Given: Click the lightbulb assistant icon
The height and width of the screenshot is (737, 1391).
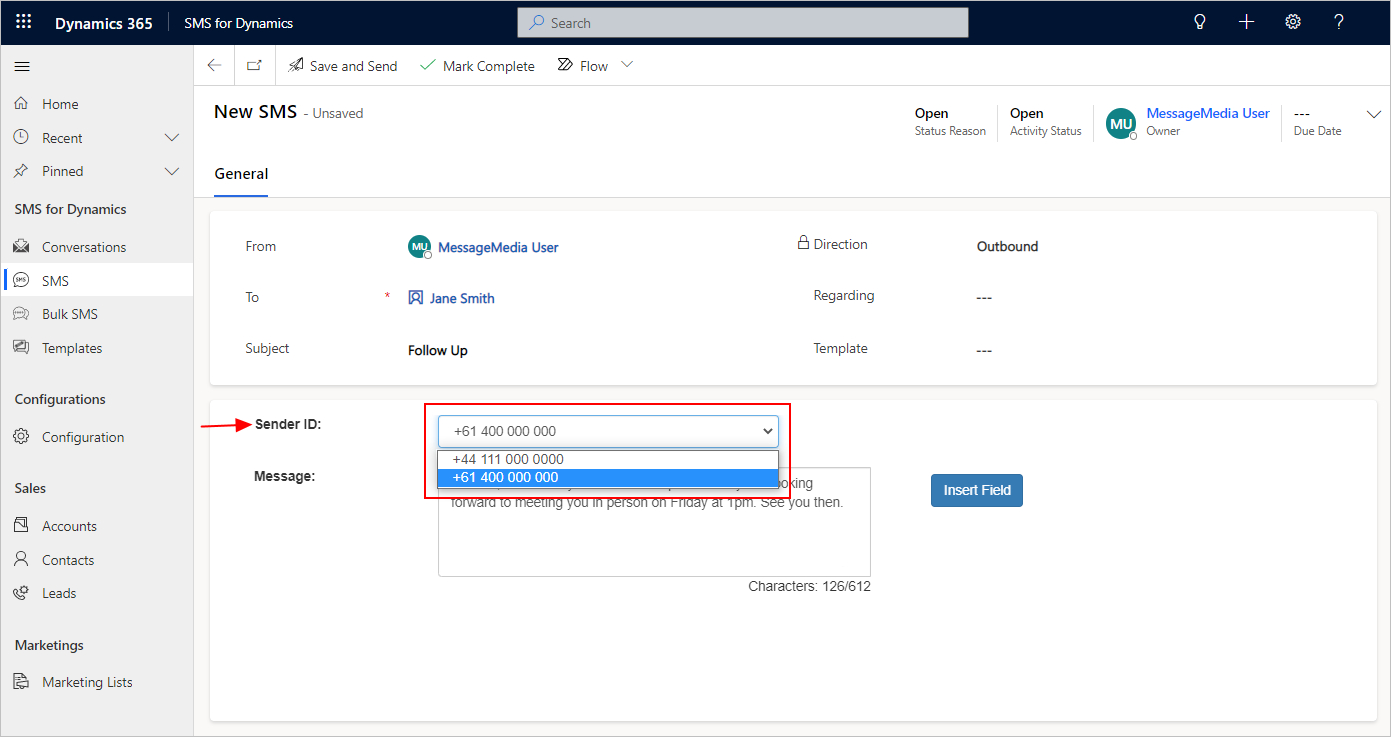Looking at the screenshot, I should tap(1200, 22).
